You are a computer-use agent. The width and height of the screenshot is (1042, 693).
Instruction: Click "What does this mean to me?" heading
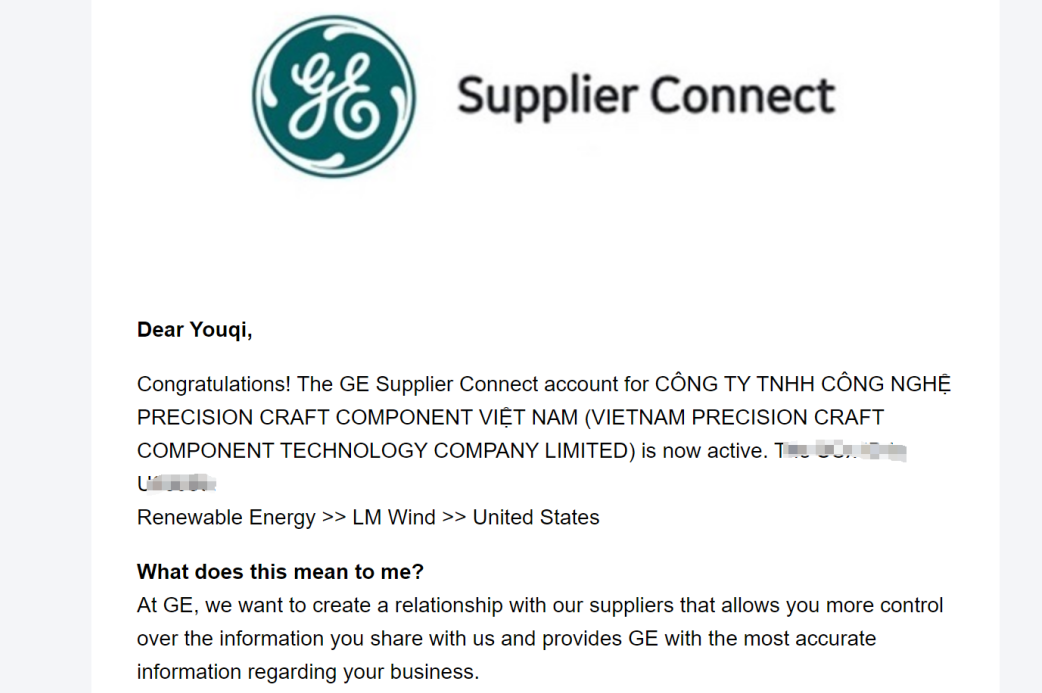click(281, 572)
